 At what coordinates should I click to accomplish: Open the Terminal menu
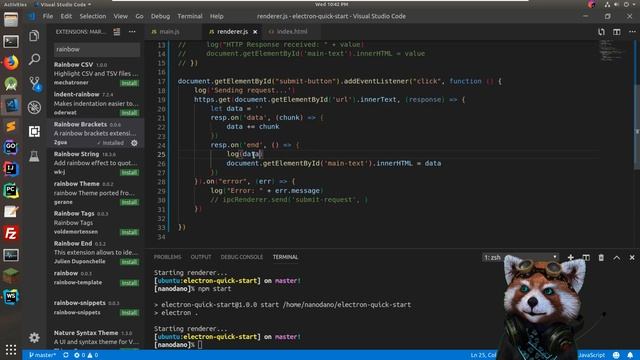coord(190,16)
